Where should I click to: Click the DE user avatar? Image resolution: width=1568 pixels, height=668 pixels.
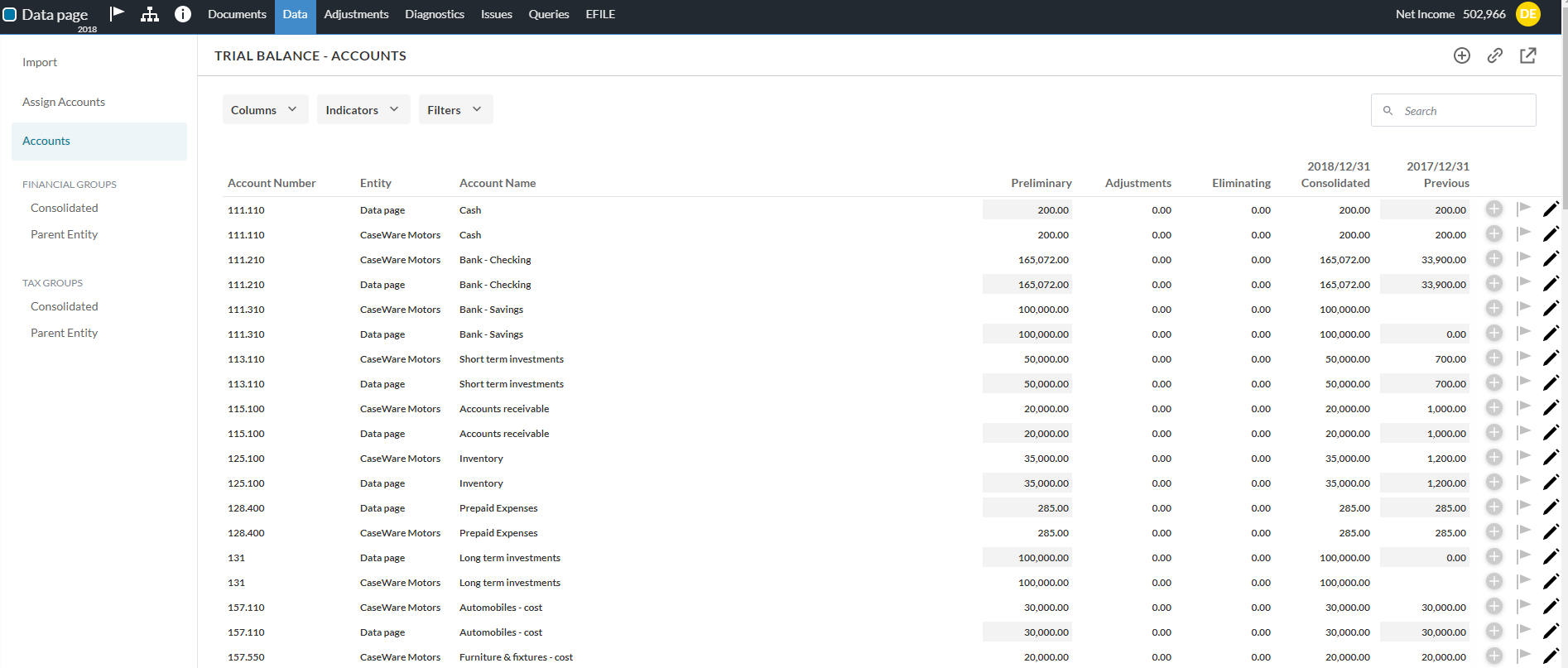point(1528,14)
